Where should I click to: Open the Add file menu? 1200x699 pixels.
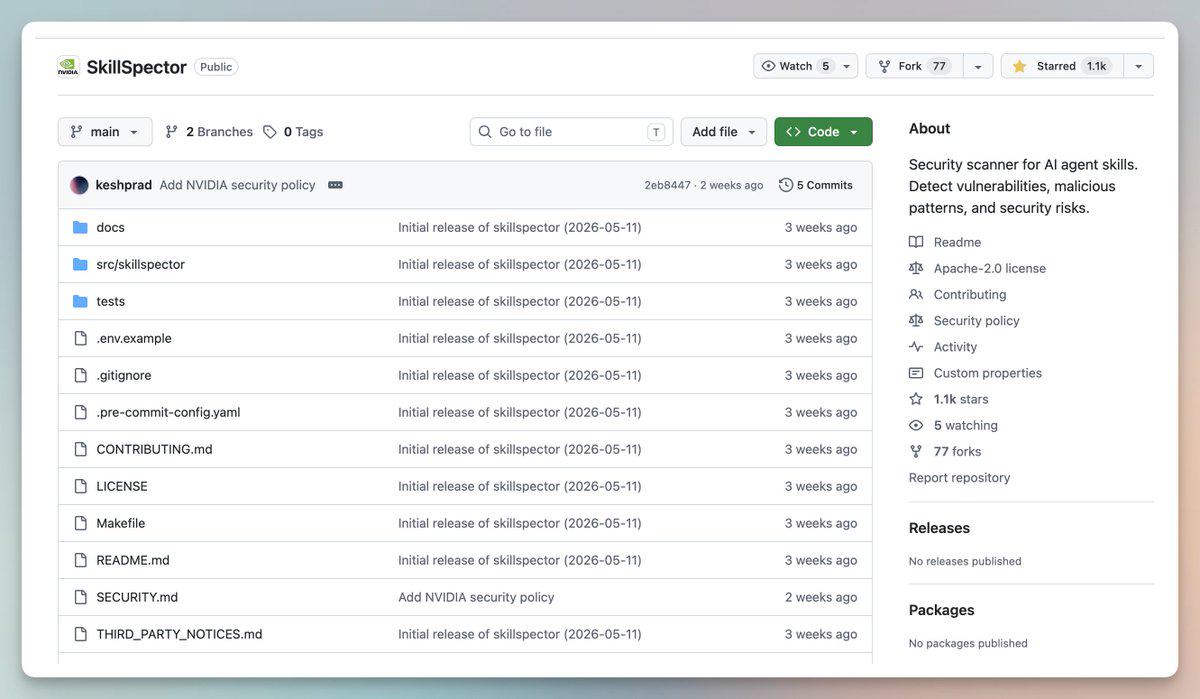724,132
